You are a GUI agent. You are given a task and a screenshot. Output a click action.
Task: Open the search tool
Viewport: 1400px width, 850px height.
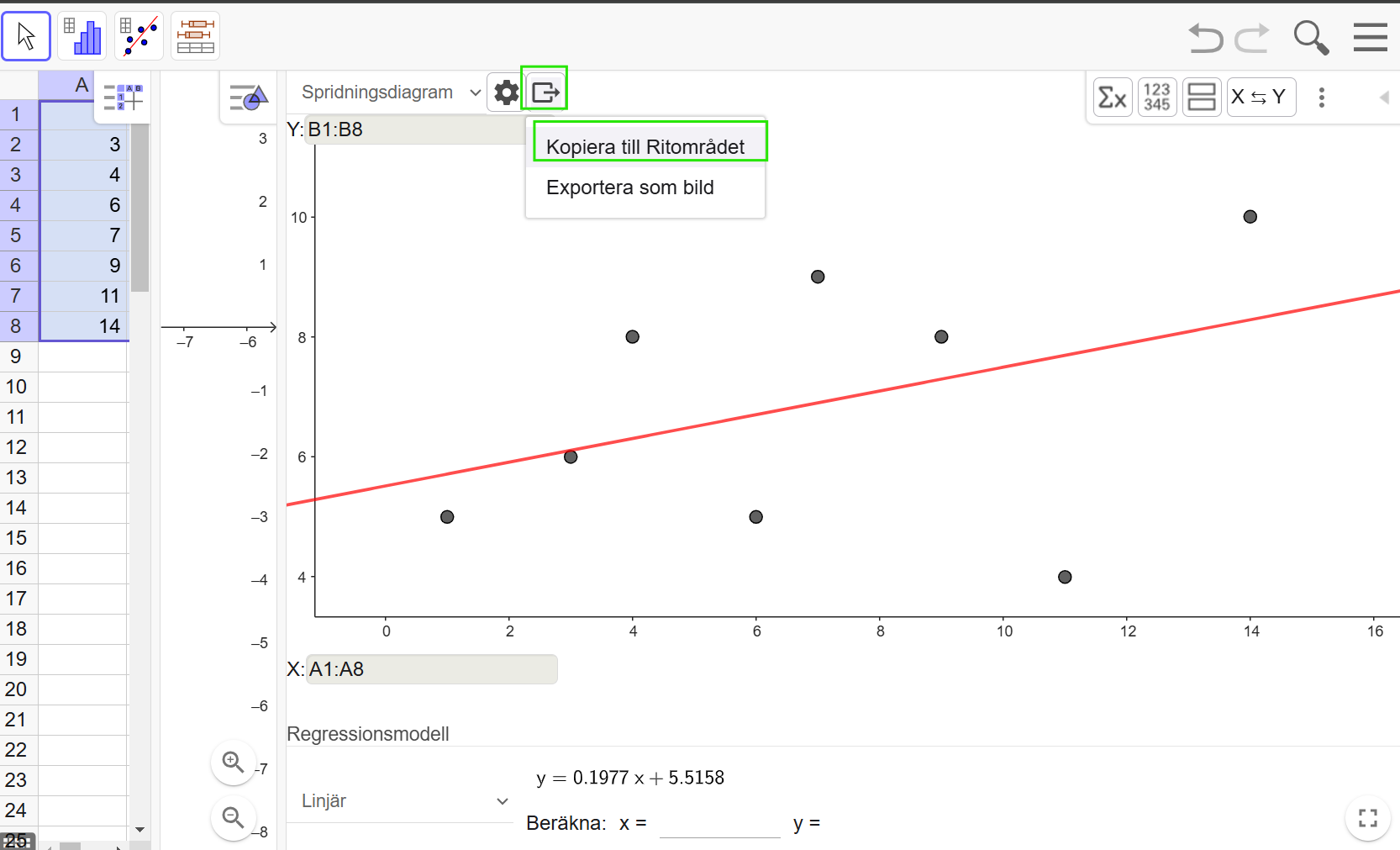pyautogui.click(x=1311, y=38)
